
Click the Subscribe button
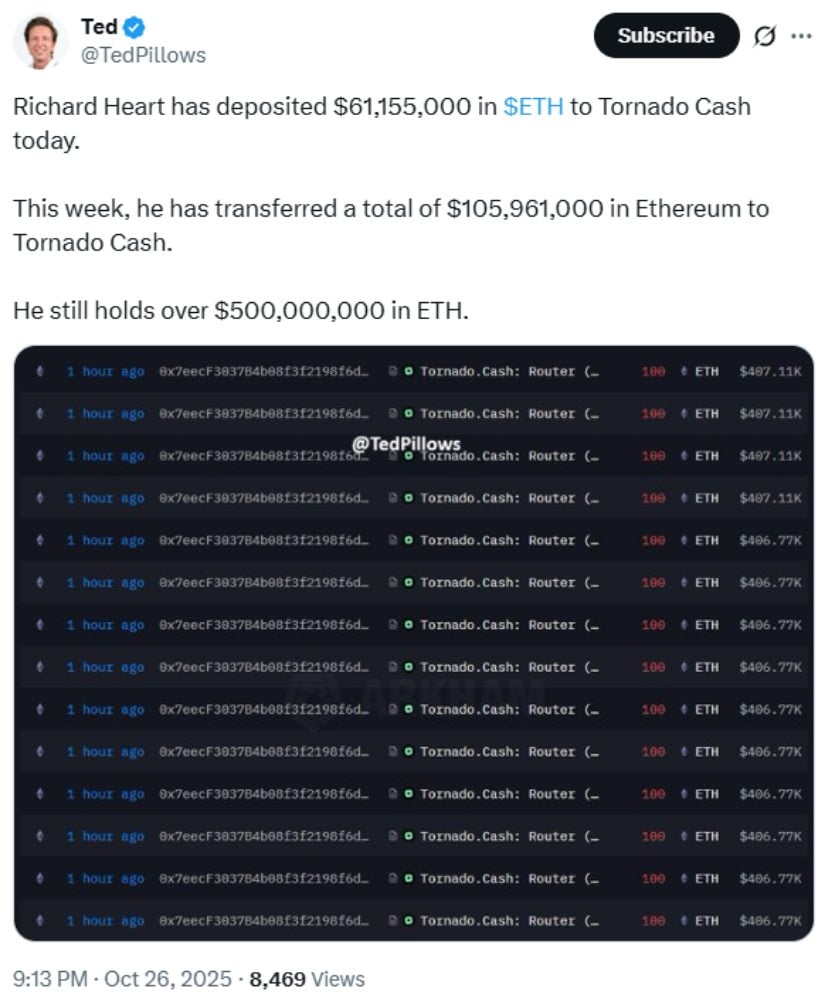click(x=666, y=36)
